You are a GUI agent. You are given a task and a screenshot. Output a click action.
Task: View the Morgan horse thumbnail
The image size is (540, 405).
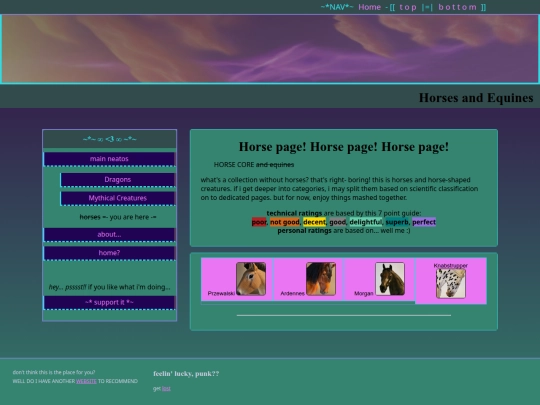tap(390, 279)
